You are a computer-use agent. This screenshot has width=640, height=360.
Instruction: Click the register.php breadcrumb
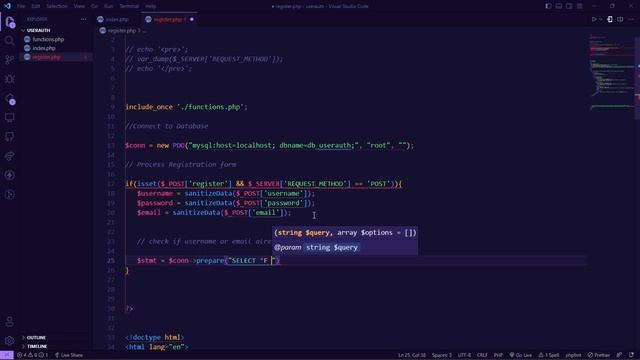click(x=122, y=31)
